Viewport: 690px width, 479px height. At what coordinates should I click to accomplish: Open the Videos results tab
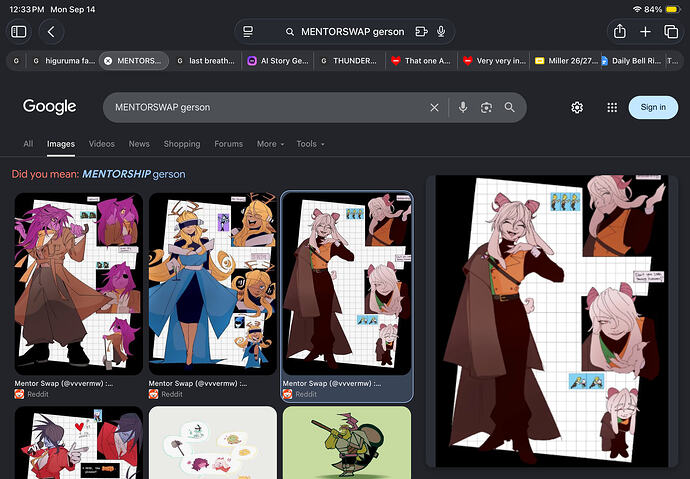pyautogui.click(x=102, y=144)
